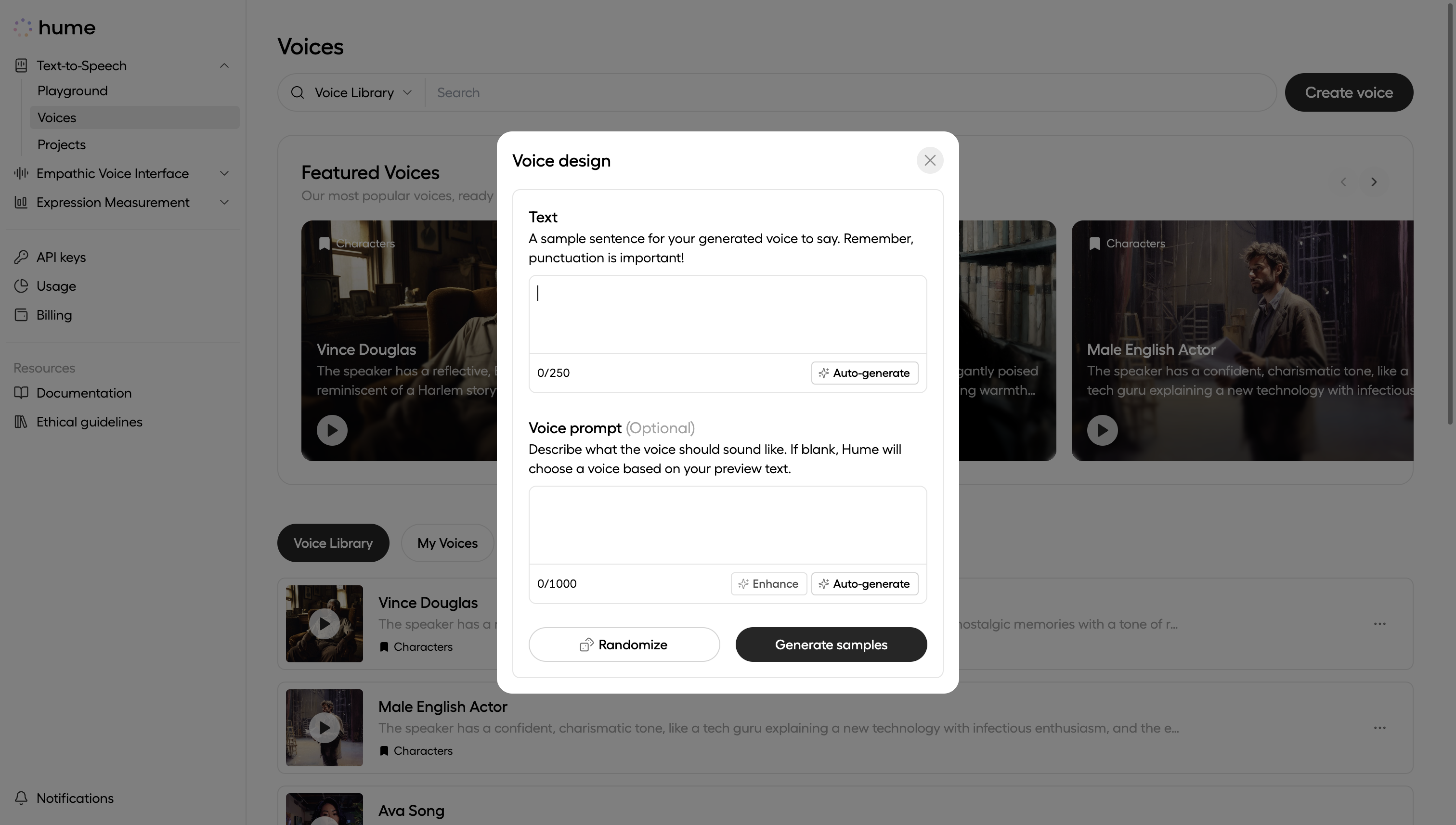Screen dimensions: 1456x825
Task: Click into the Voice prompt text box
Action: (728, 525)
